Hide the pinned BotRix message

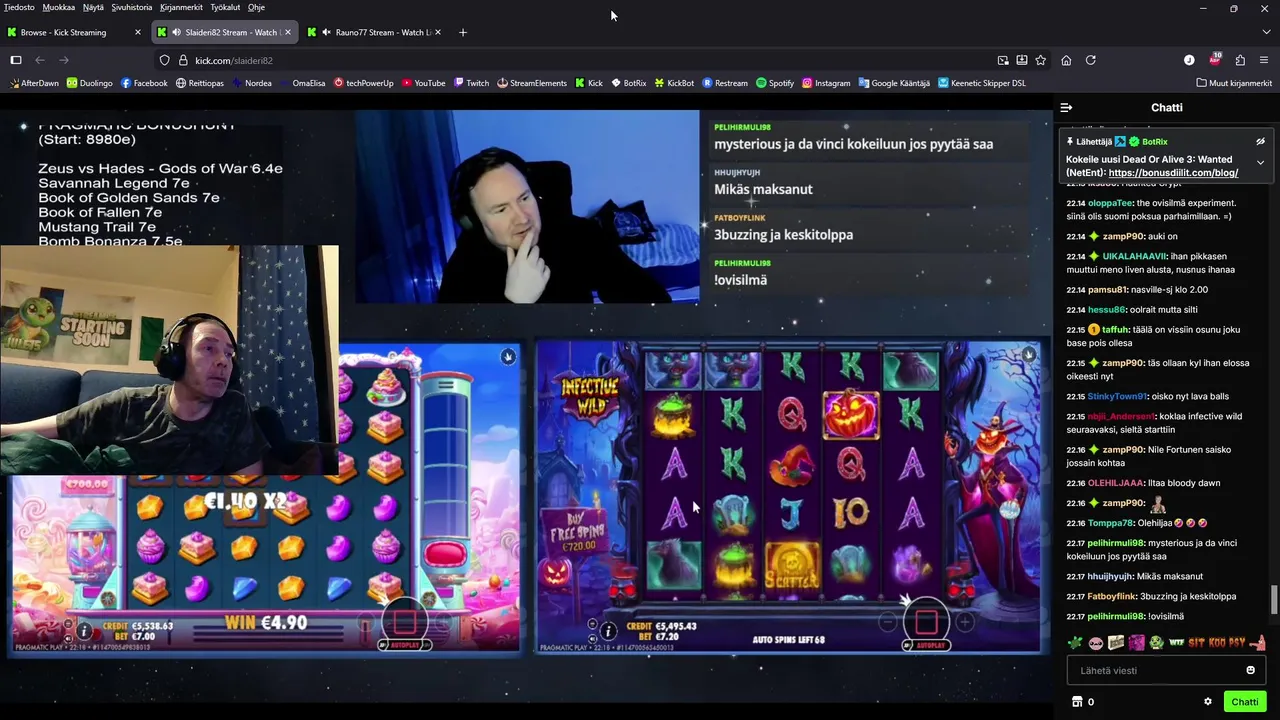(1260, 142)
